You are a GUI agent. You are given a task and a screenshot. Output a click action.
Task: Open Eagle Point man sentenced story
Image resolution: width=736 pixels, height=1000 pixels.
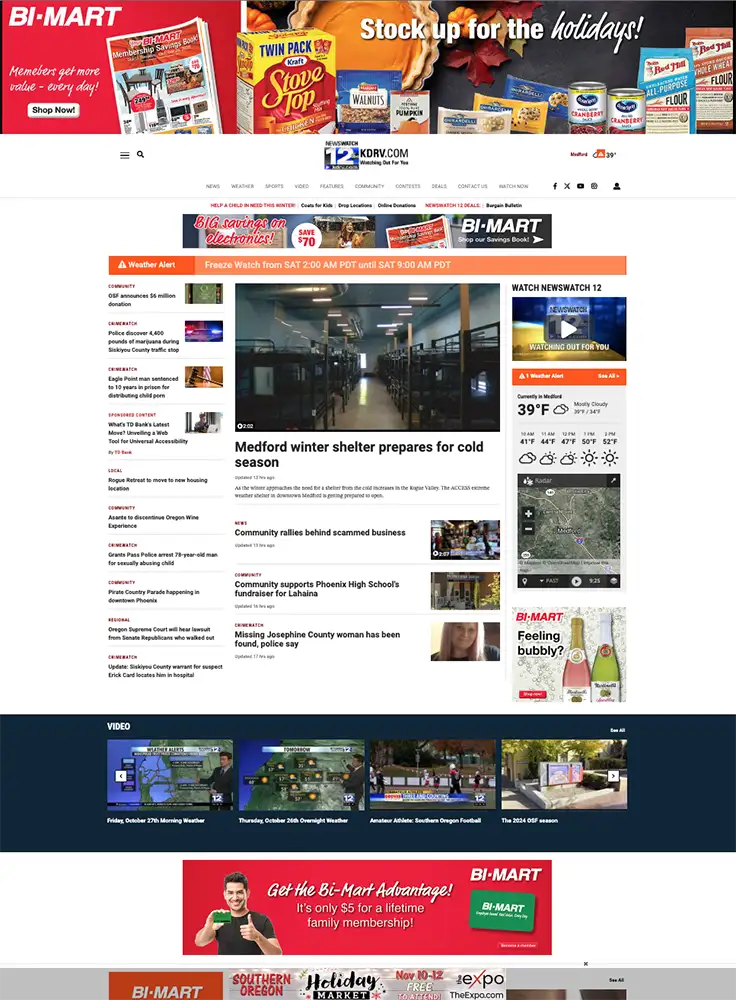144,387
